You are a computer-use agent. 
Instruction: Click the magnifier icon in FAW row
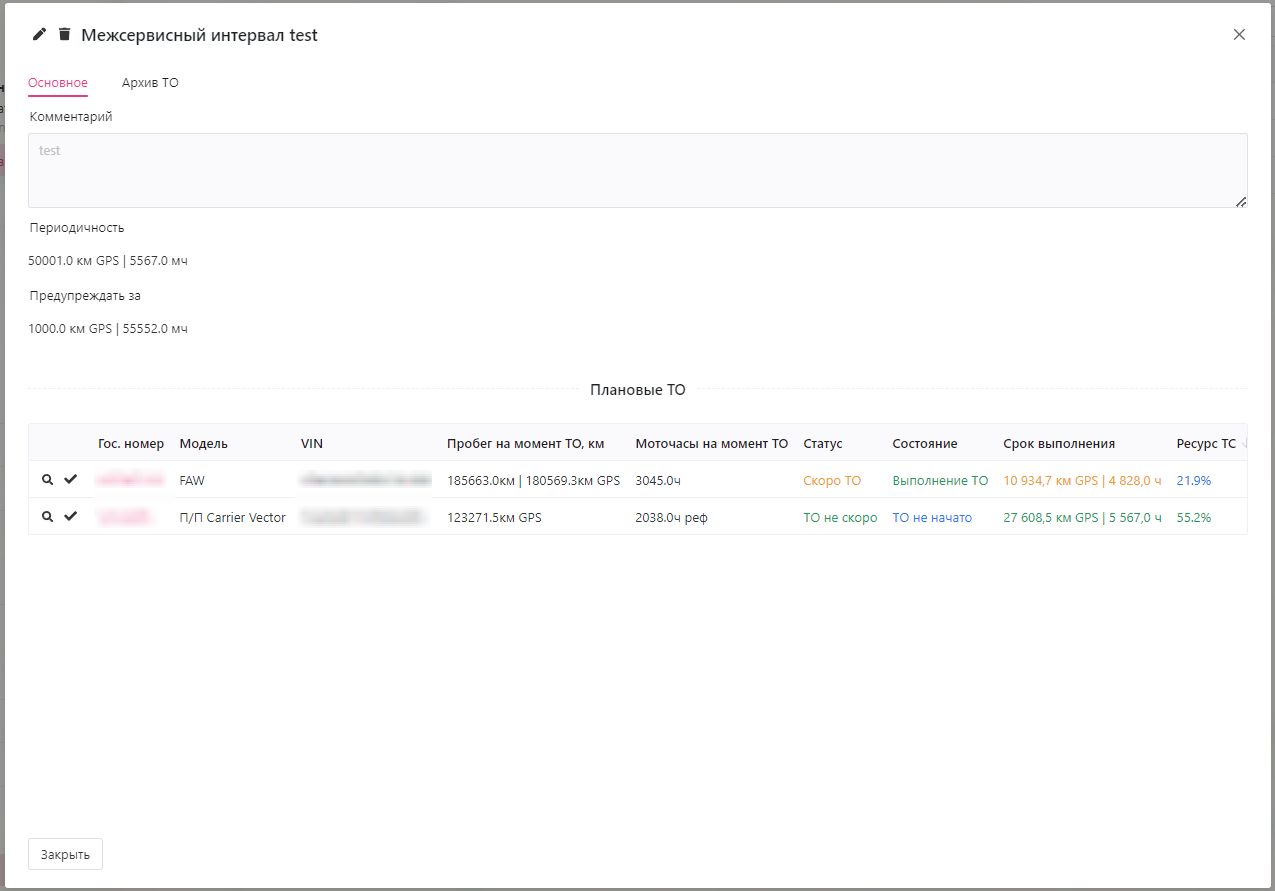47,480
